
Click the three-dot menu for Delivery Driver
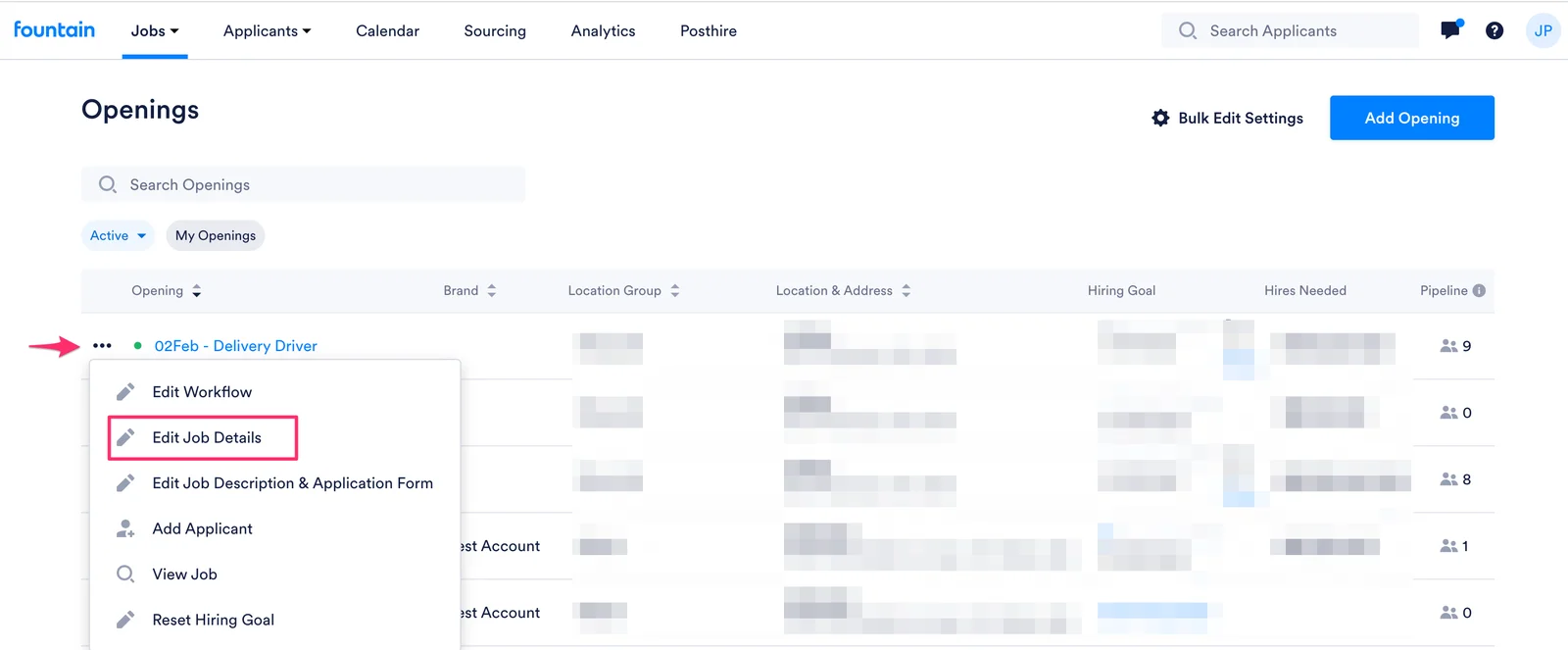click(x=102, y=346)
